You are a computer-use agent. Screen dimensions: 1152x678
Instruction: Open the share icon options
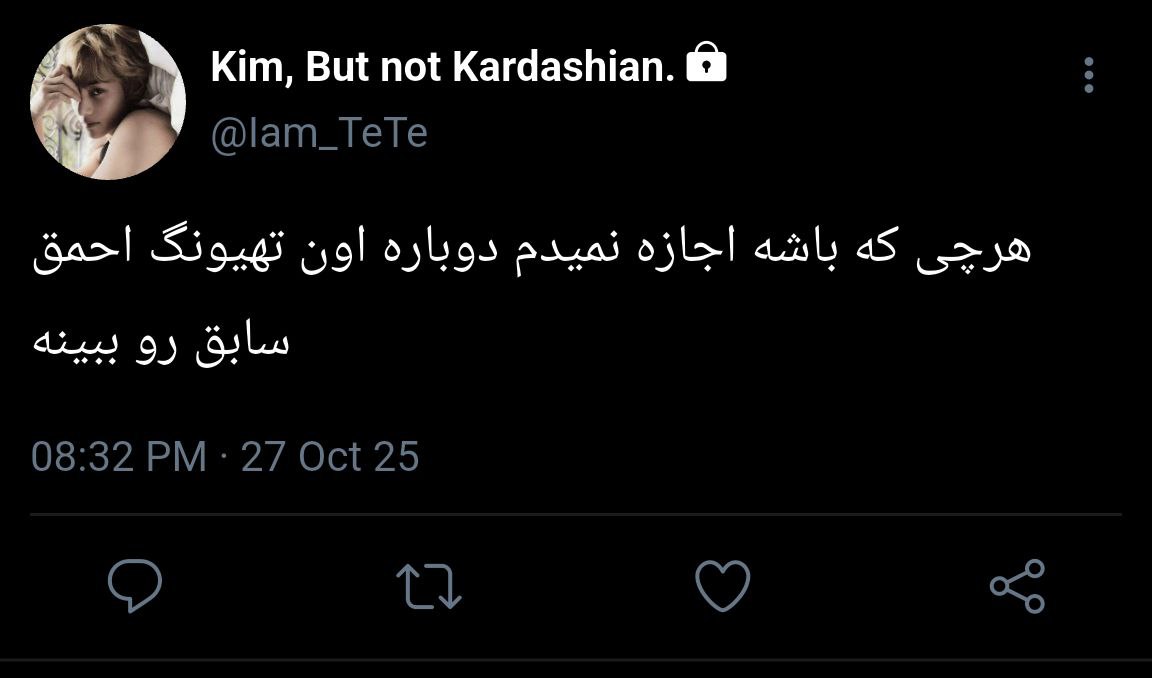pyautogui.click(x=1016, y=586)
